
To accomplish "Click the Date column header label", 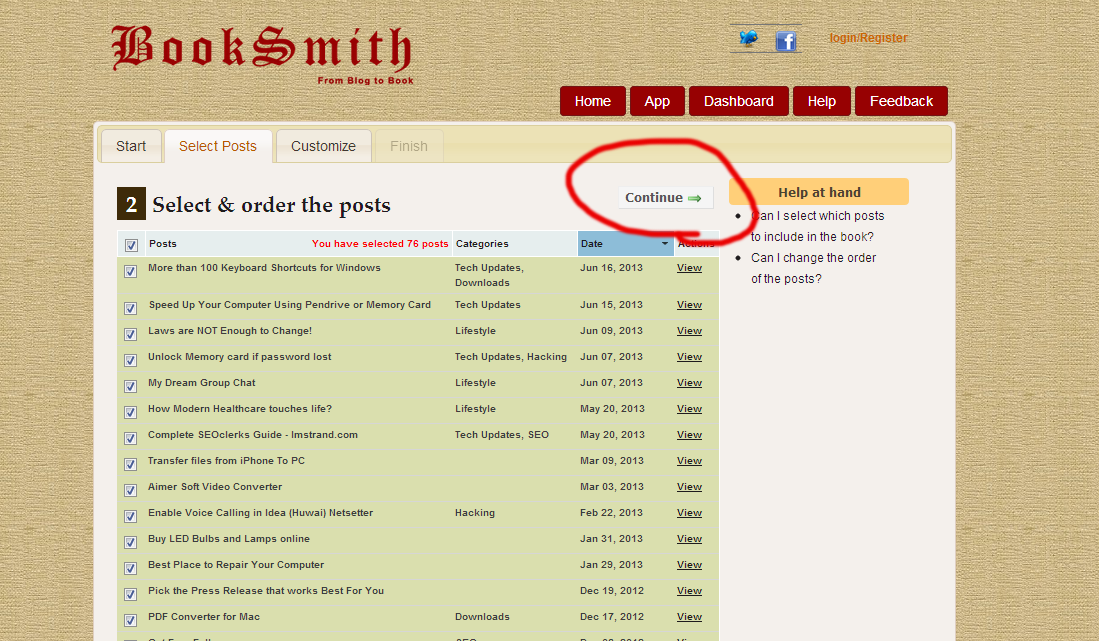I will (x=592, y=244).
